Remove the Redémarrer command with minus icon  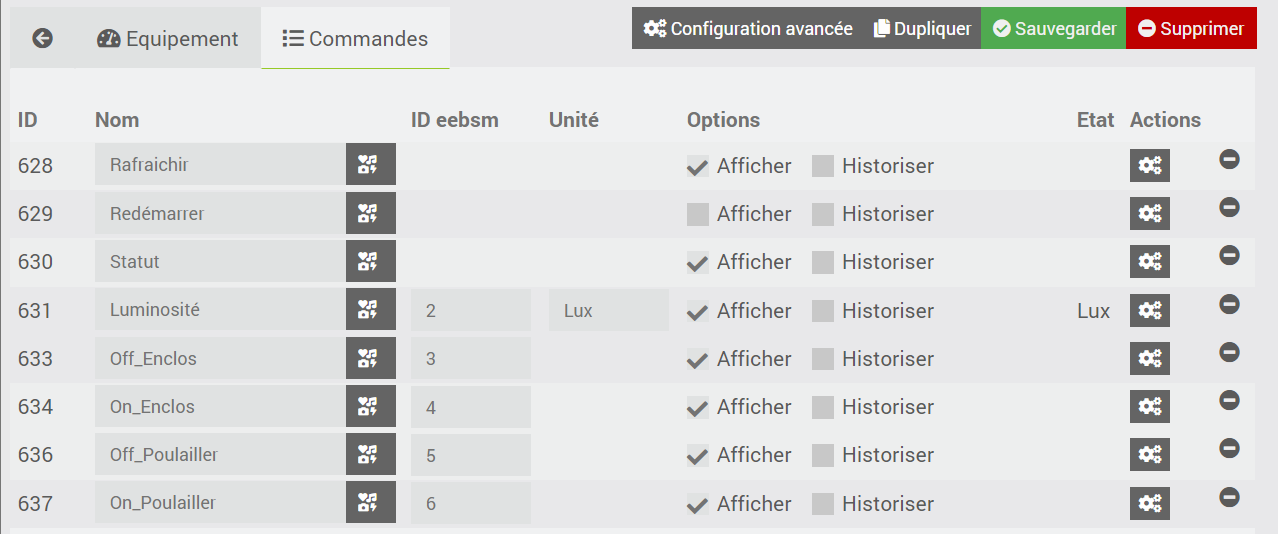pyautogui.click(x=1229, y=207)
